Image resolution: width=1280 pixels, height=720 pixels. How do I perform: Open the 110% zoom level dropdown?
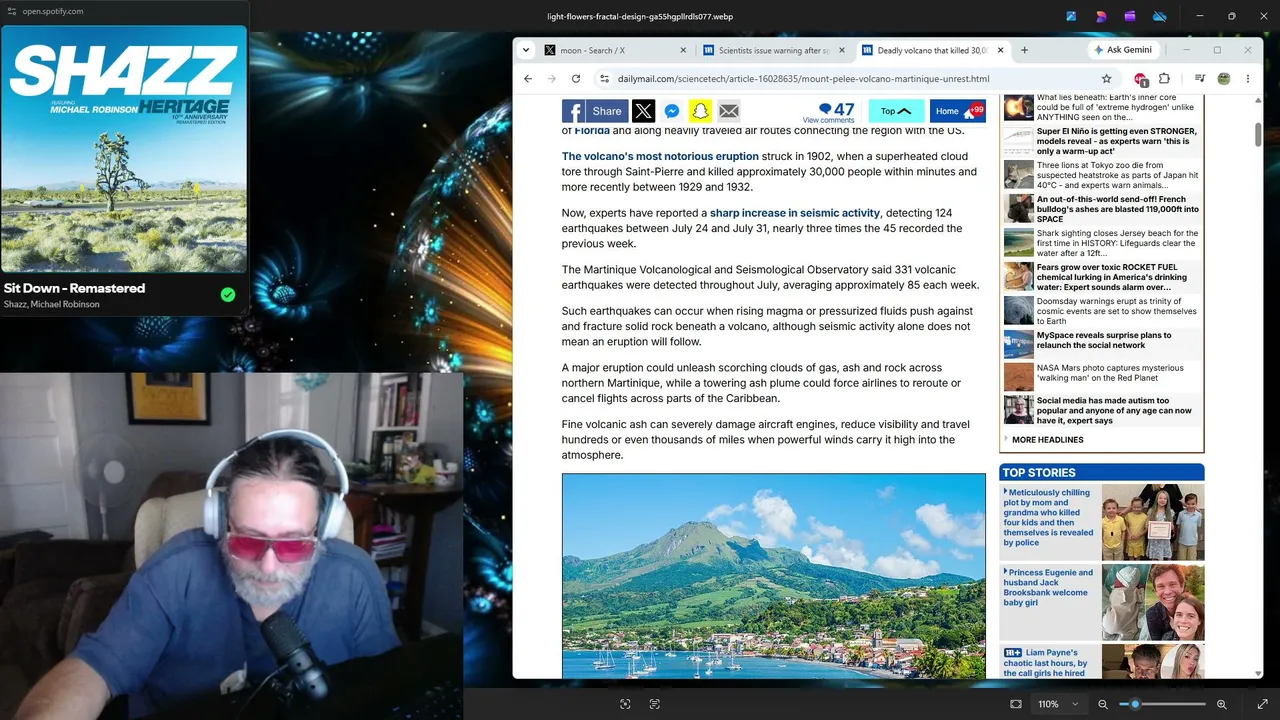[1058, 704]
